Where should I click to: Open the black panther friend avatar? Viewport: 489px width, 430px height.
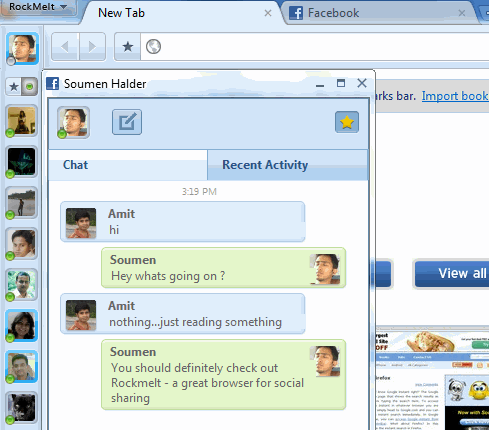[22, 408]
